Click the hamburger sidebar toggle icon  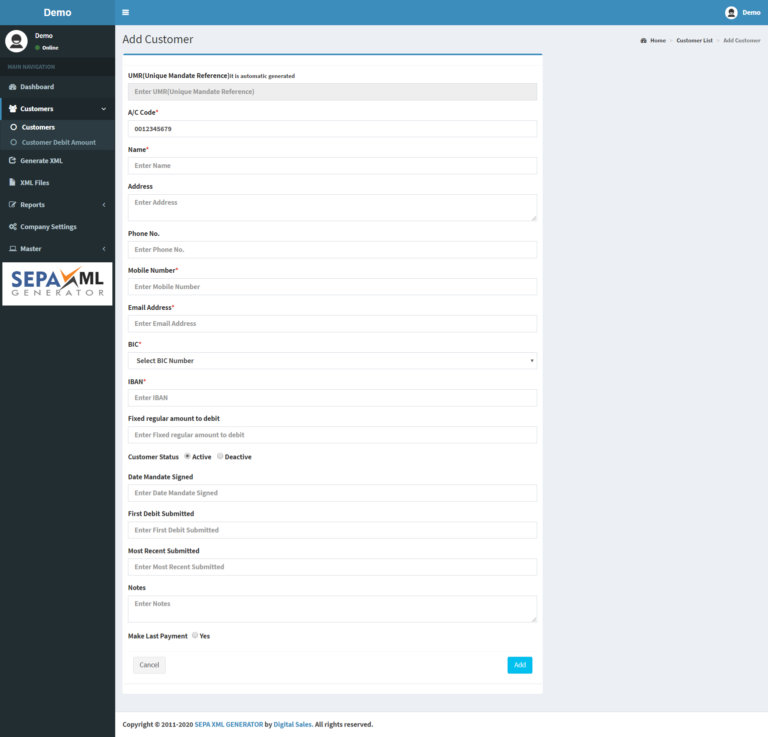pyautogui.click(x=125, y=13)
